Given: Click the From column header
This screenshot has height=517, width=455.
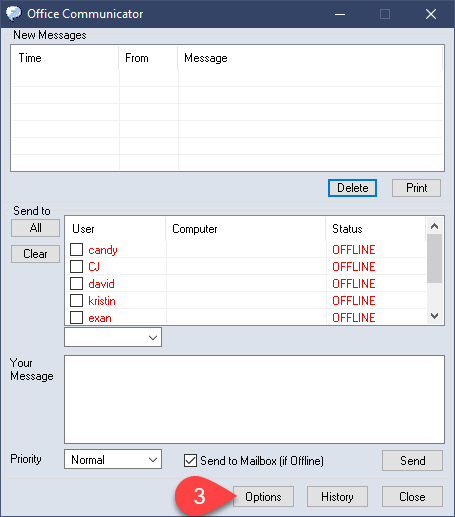Looking at the screenshot, I should click(x=148, y=58).
